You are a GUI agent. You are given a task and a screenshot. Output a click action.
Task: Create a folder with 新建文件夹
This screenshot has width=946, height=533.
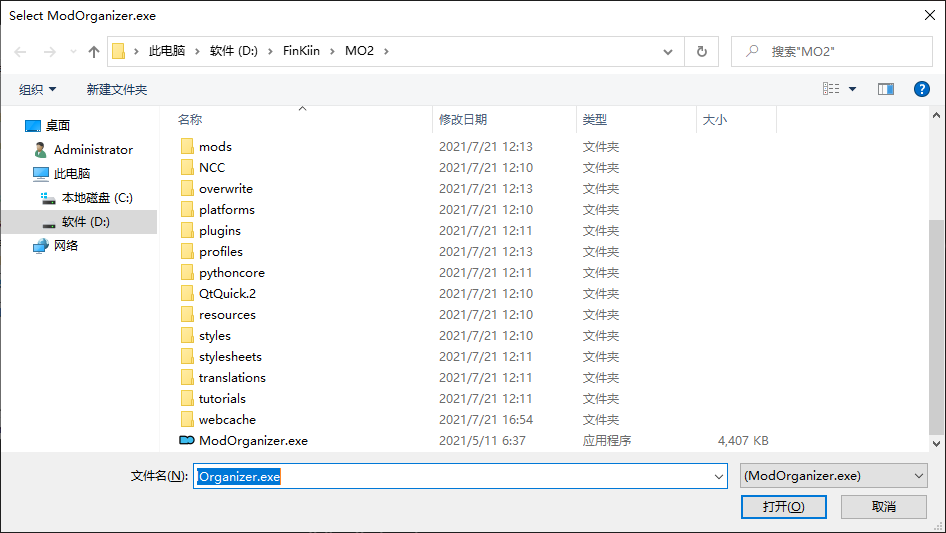116,90
